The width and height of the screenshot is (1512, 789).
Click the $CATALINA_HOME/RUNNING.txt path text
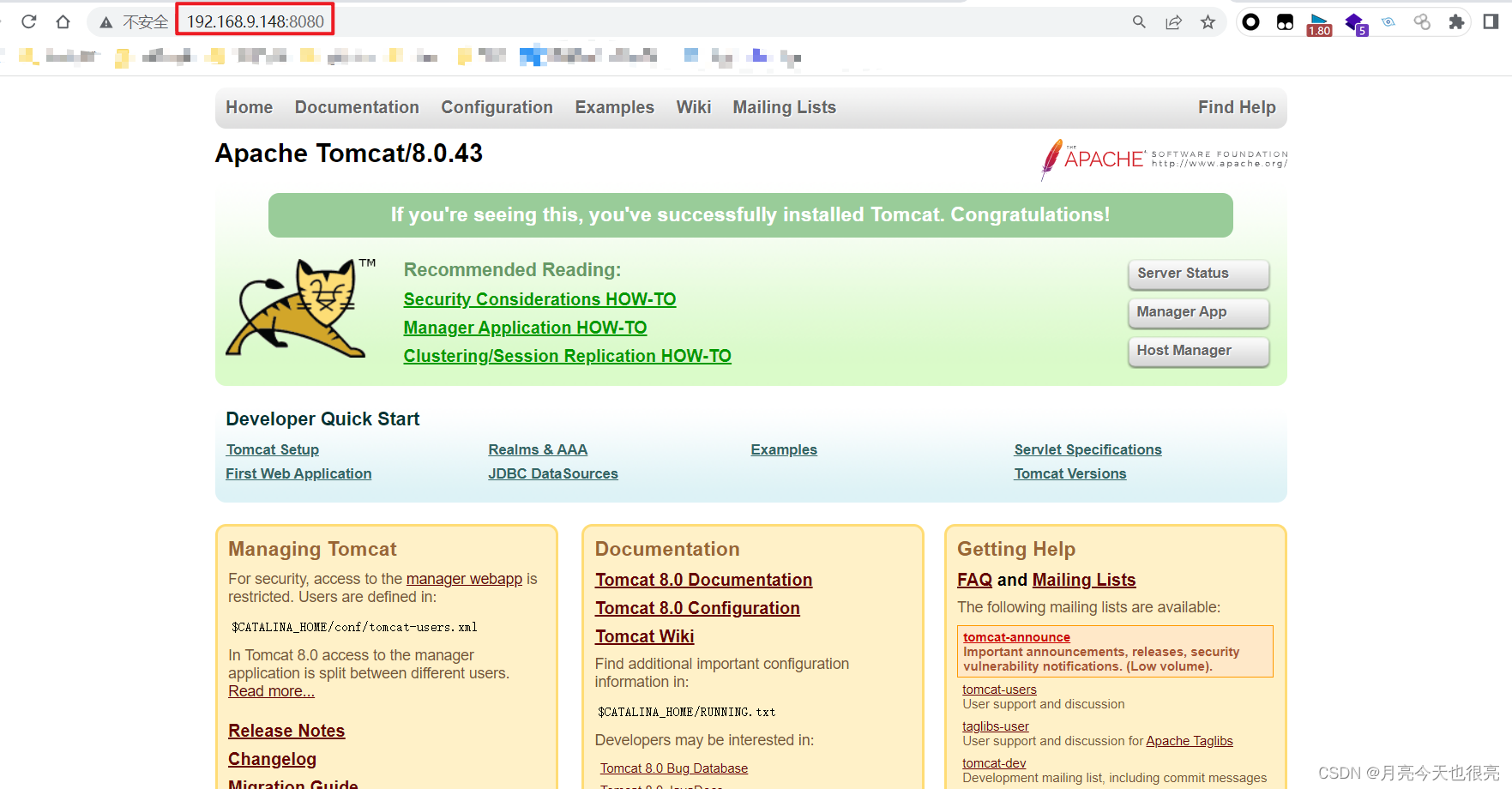[686, 712]
